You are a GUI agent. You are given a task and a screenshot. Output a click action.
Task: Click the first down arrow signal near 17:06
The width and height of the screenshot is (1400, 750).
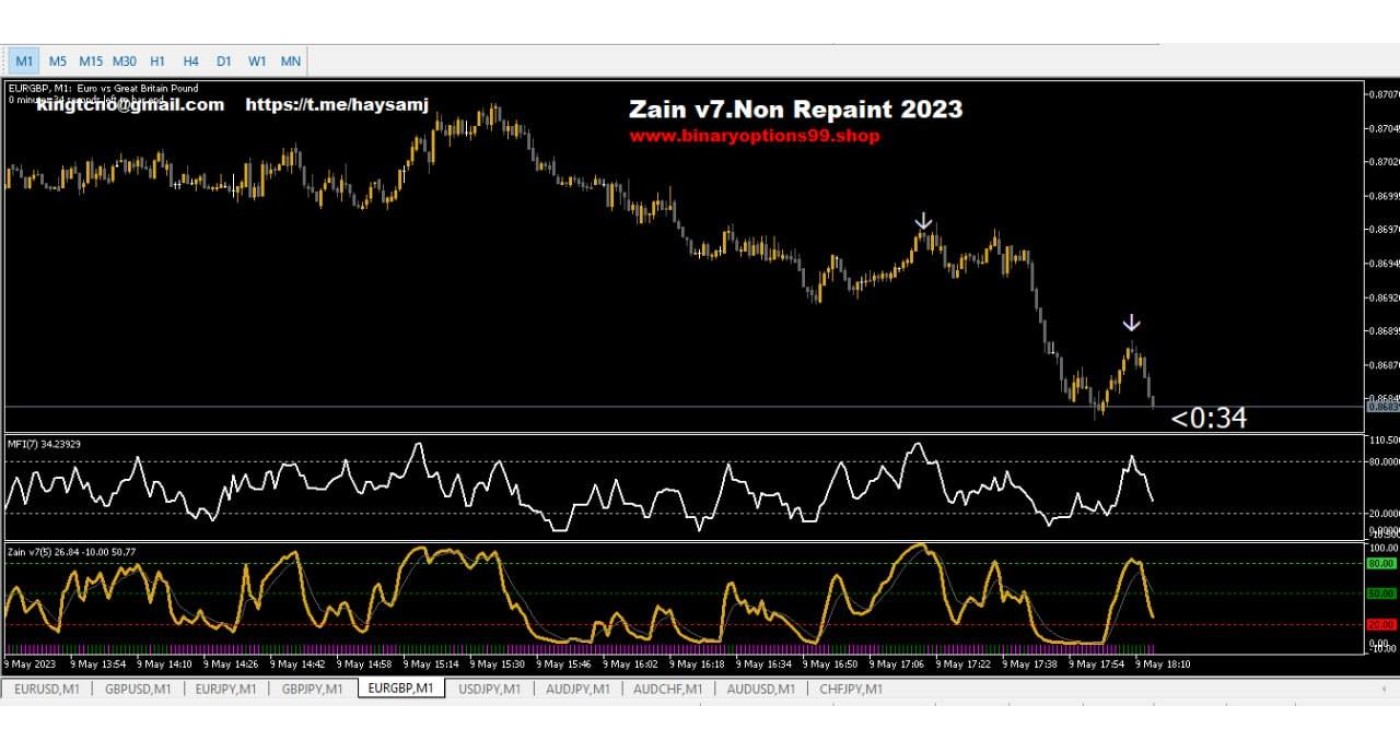(924, 221)
